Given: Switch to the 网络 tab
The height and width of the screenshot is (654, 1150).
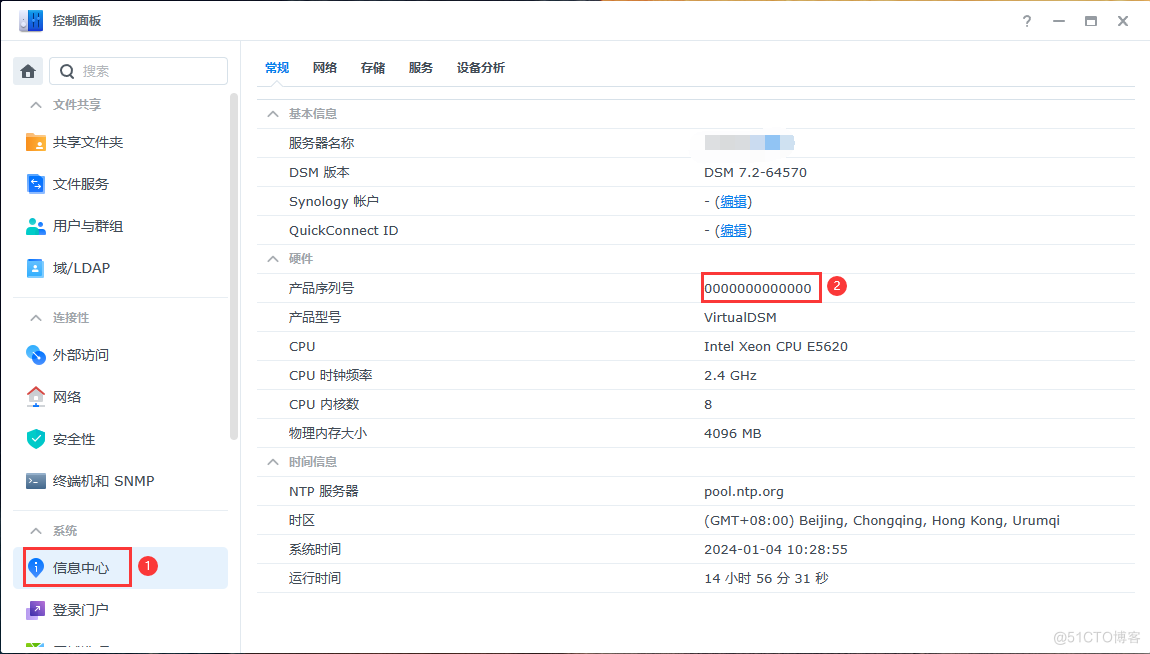Looking at the screenshot, I should [x=325, y=67].
